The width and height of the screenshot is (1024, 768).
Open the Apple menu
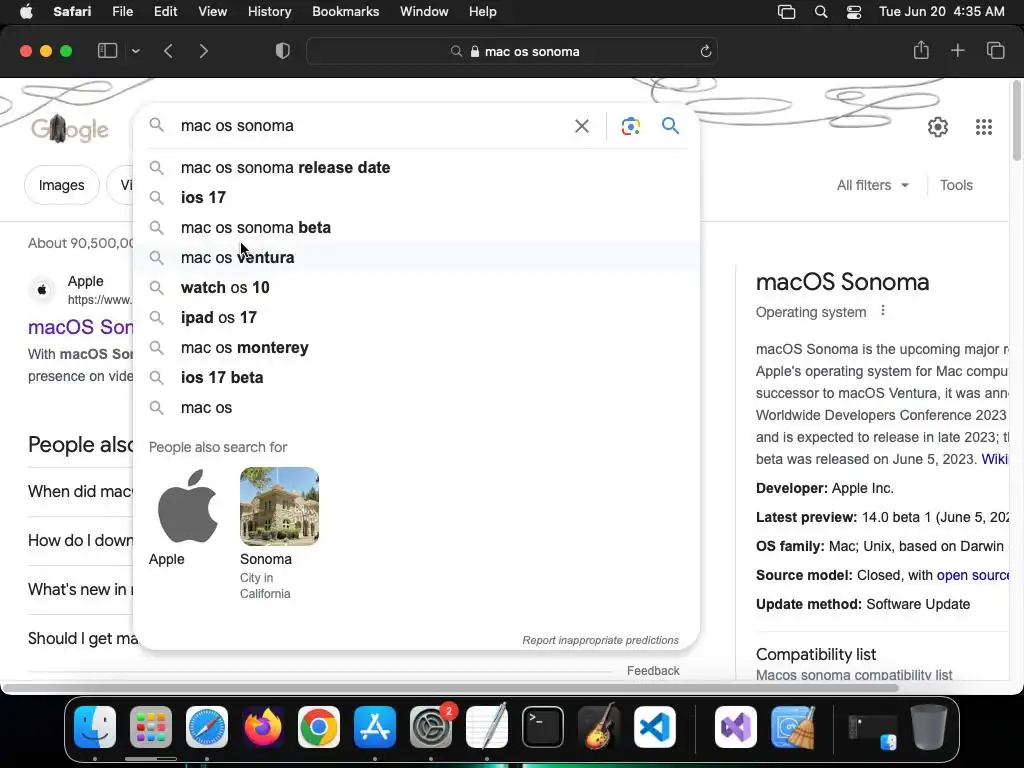26,12
